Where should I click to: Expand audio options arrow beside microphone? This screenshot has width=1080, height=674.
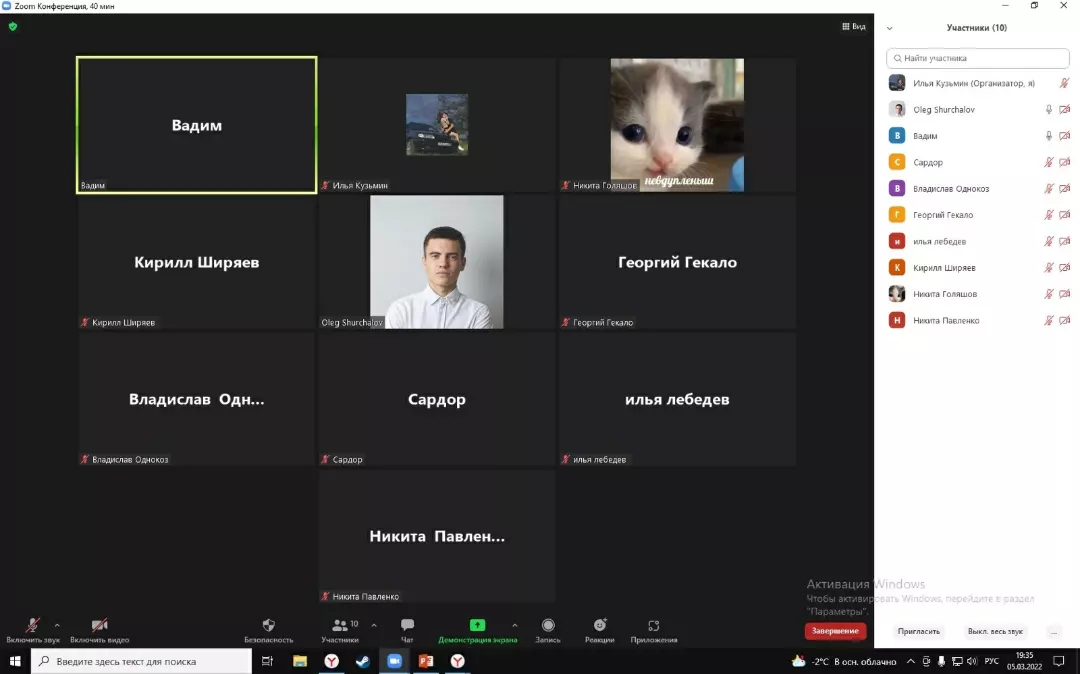pyautogui.click(x=57, y=625)
